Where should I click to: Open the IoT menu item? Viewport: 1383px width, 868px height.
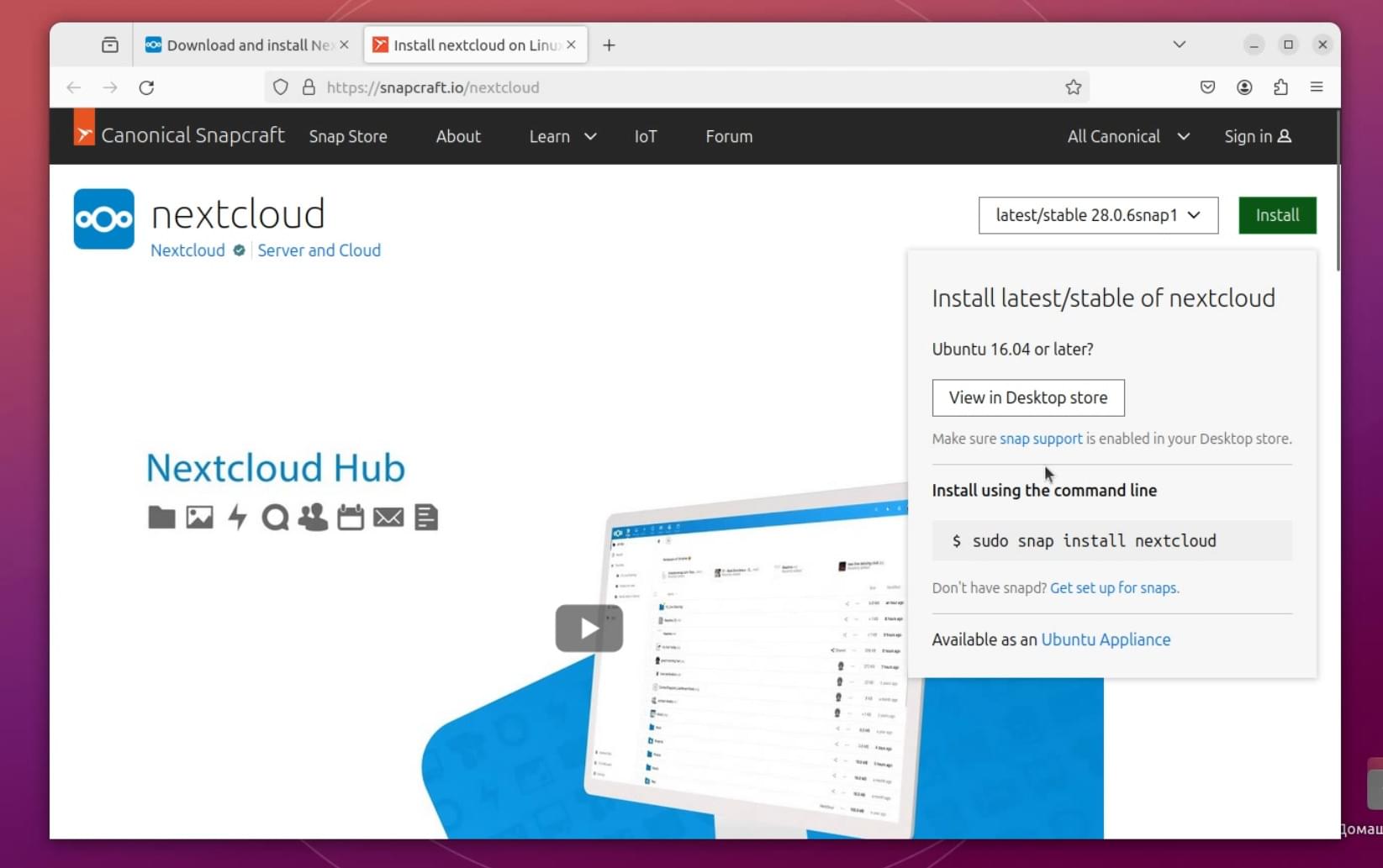(646, 136)
